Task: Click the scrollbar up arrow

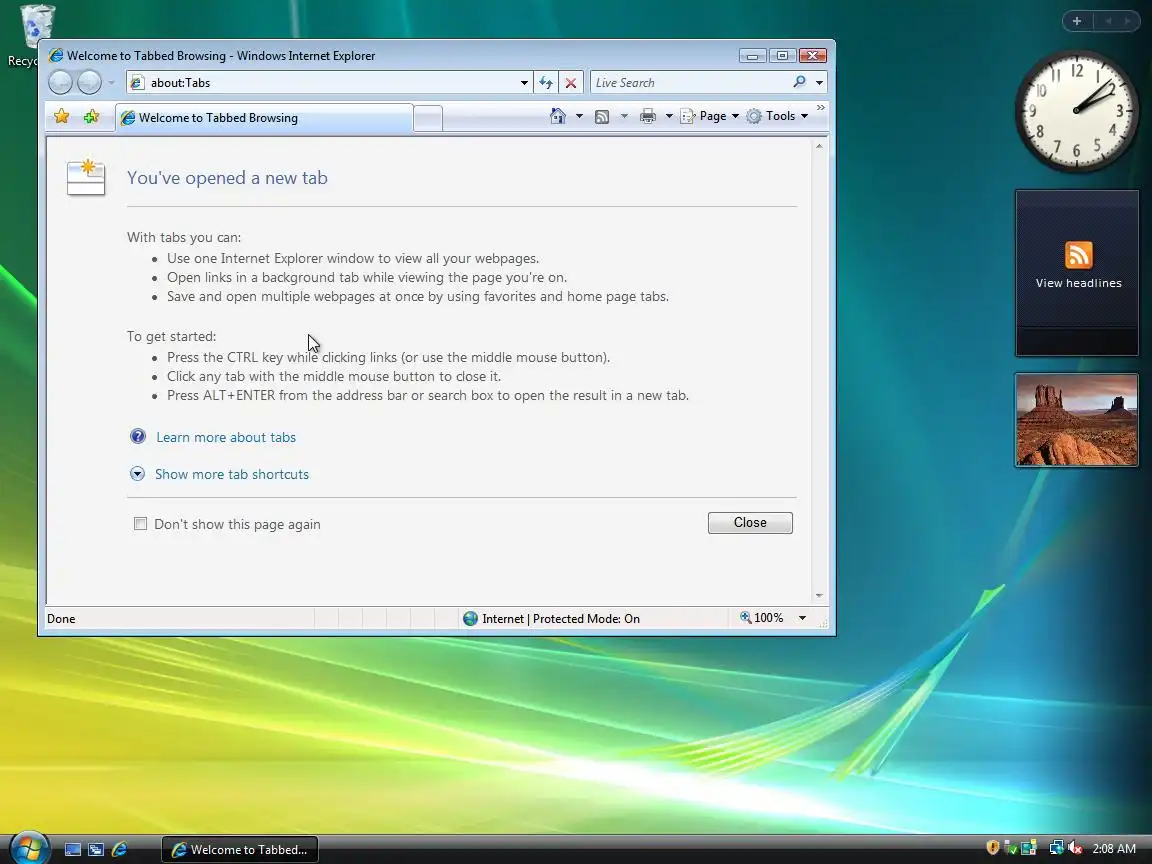Action: (819, 146)
